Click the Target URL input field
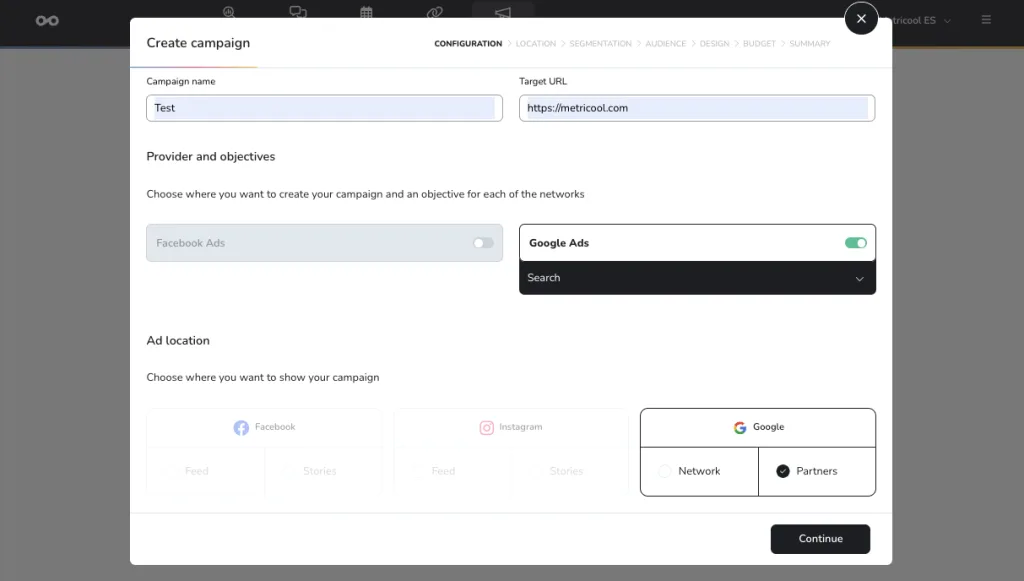Screen dimensions: 1024x581 click(697, 108)
